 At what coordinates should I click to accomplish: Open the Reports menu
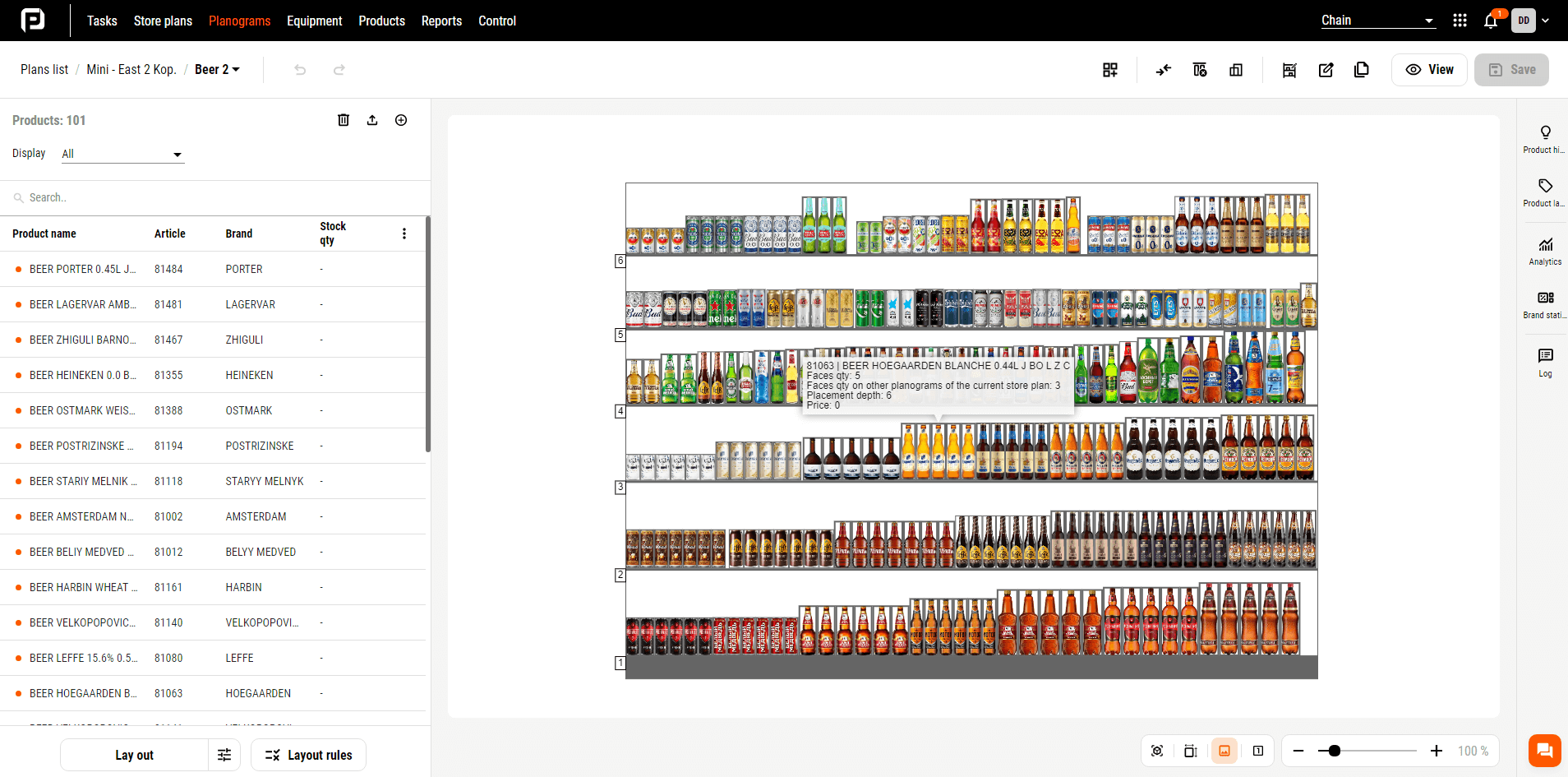point(441,21)
